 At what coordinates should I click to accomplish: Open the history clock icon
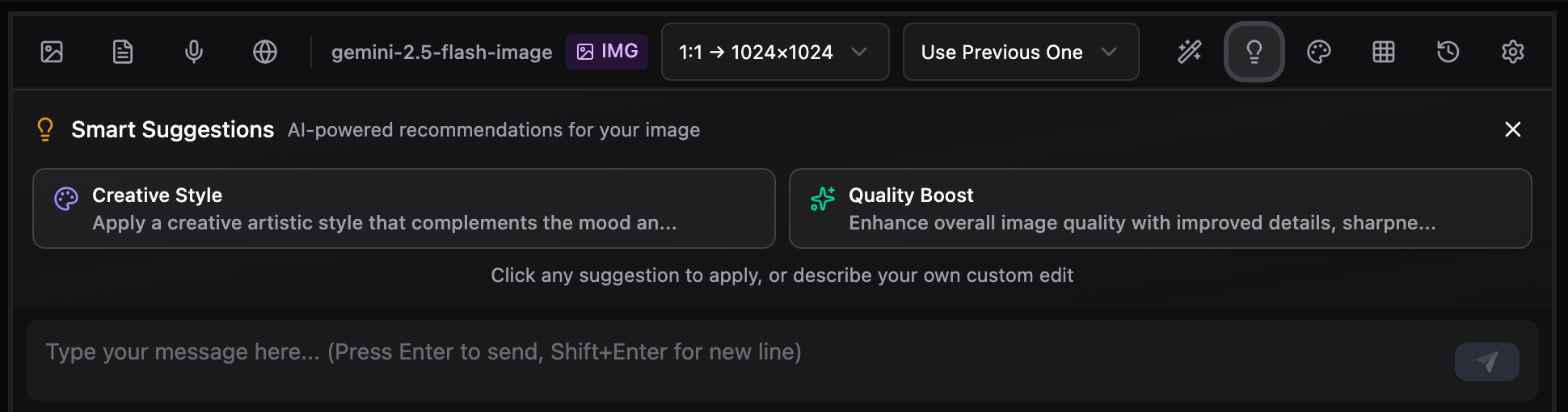(1448, 53)
